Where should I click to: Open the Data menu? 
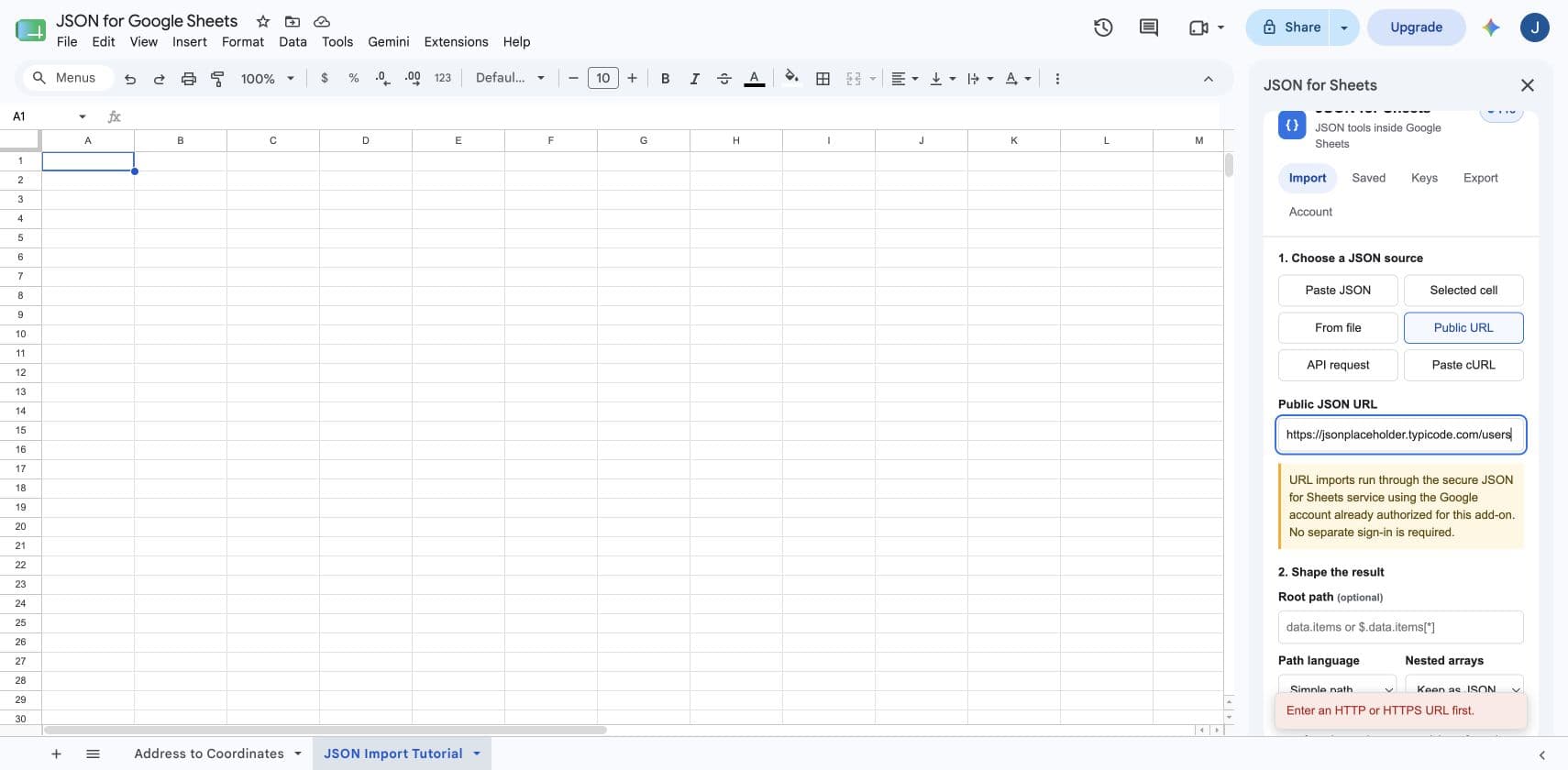[x=293, y=42]
